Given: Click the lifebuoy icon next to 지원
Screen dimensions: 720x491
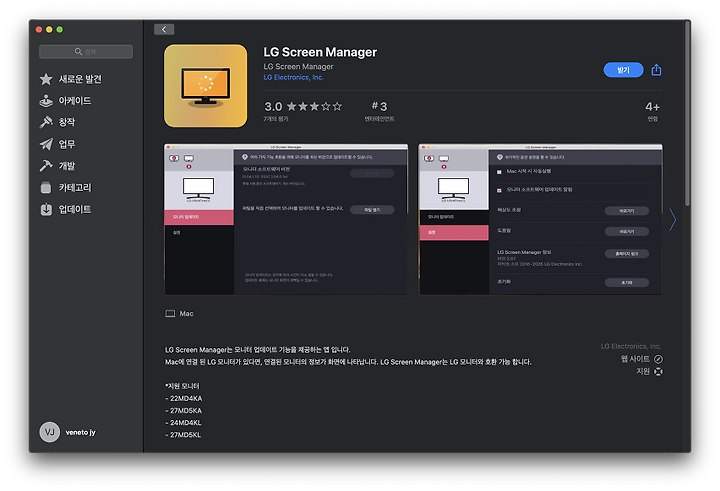Looking at the screenshot, I should (x=658, y=372).
